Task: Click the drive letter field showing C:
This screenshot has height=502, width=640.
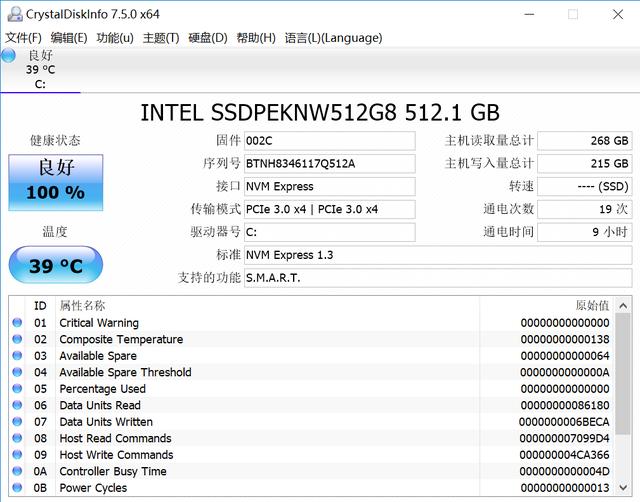Action: point(330,232)
